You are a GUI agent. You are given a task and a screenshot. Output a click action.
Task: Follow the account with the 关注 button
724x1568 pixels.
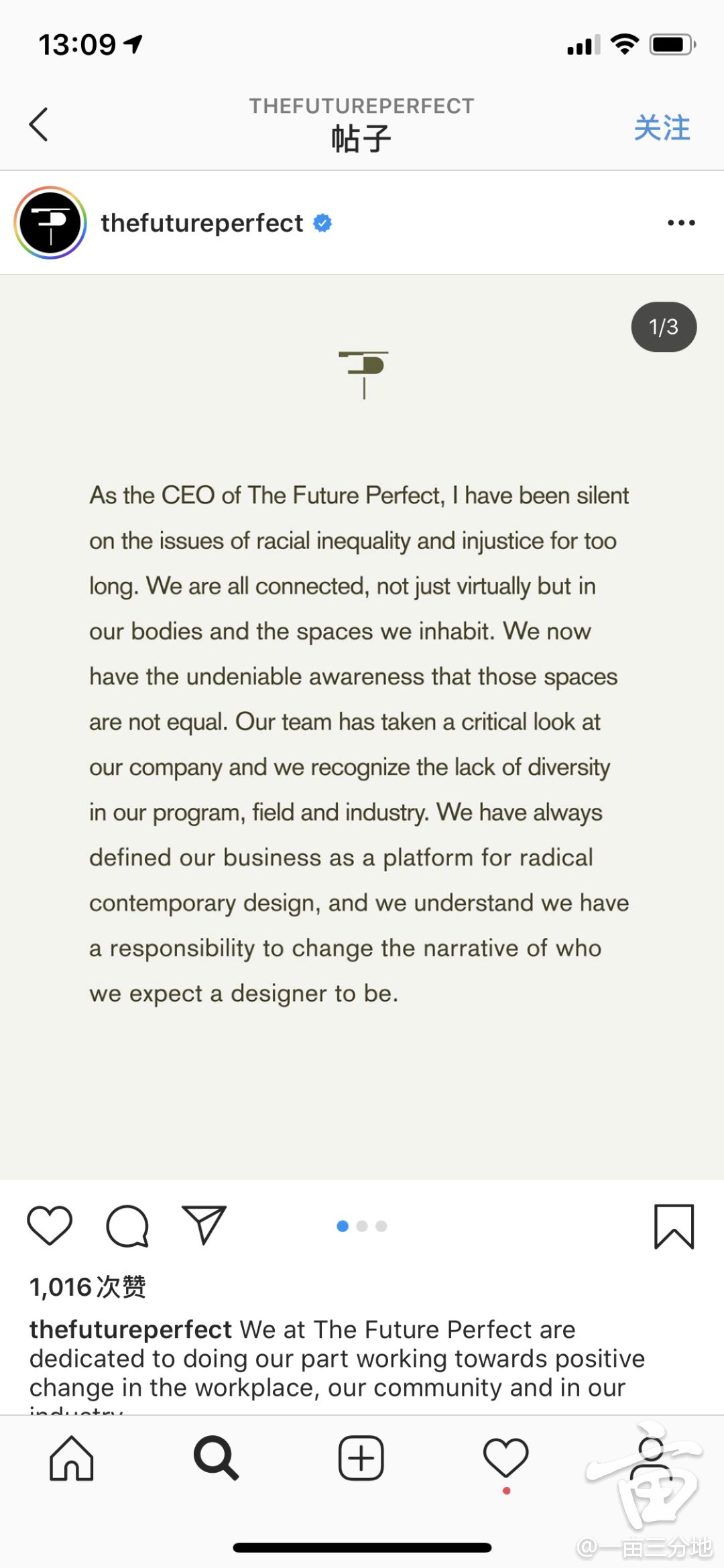click(x=662, y=127)
